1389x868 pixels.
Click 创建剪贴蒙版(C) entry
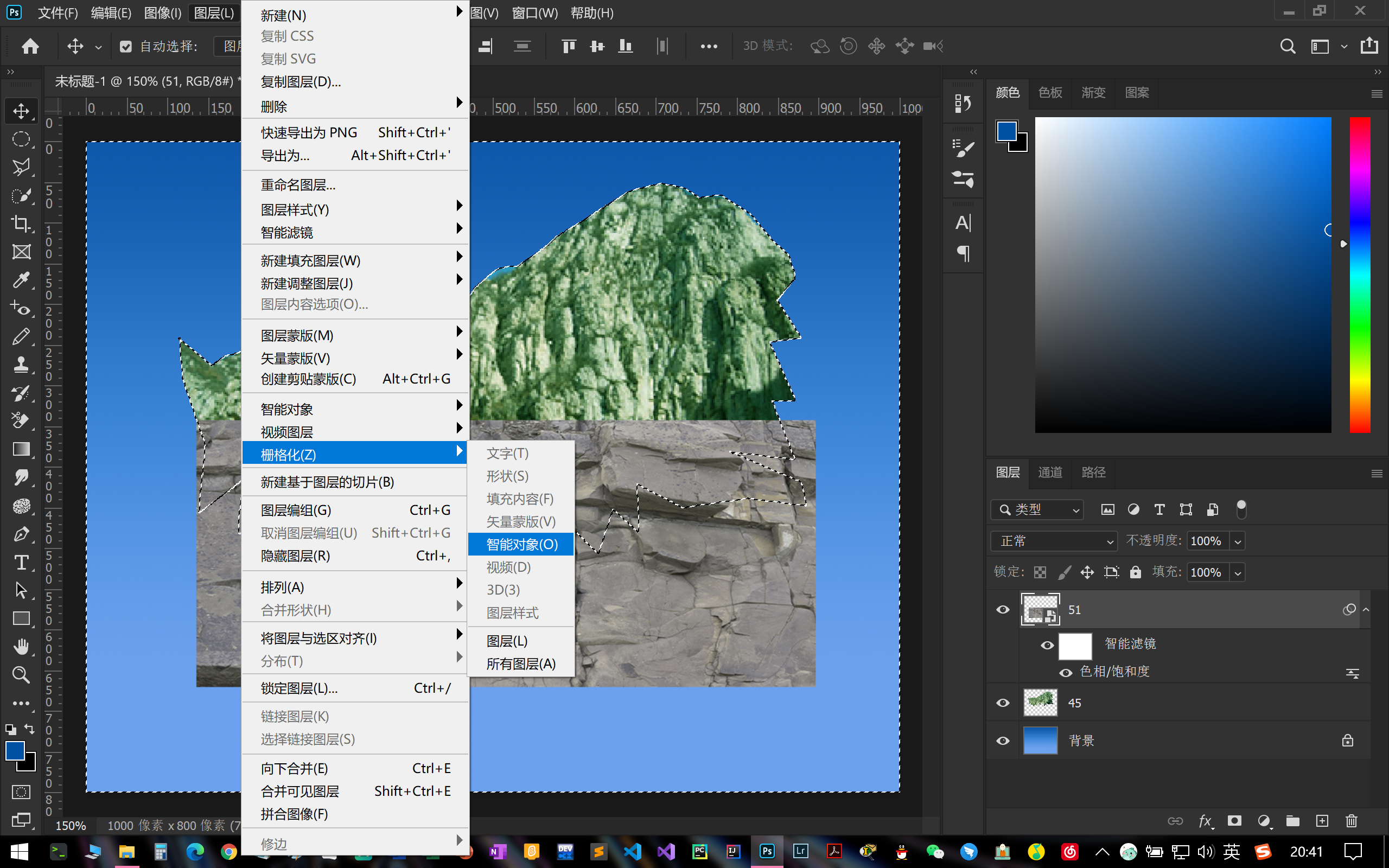click(x=355, y=379)
